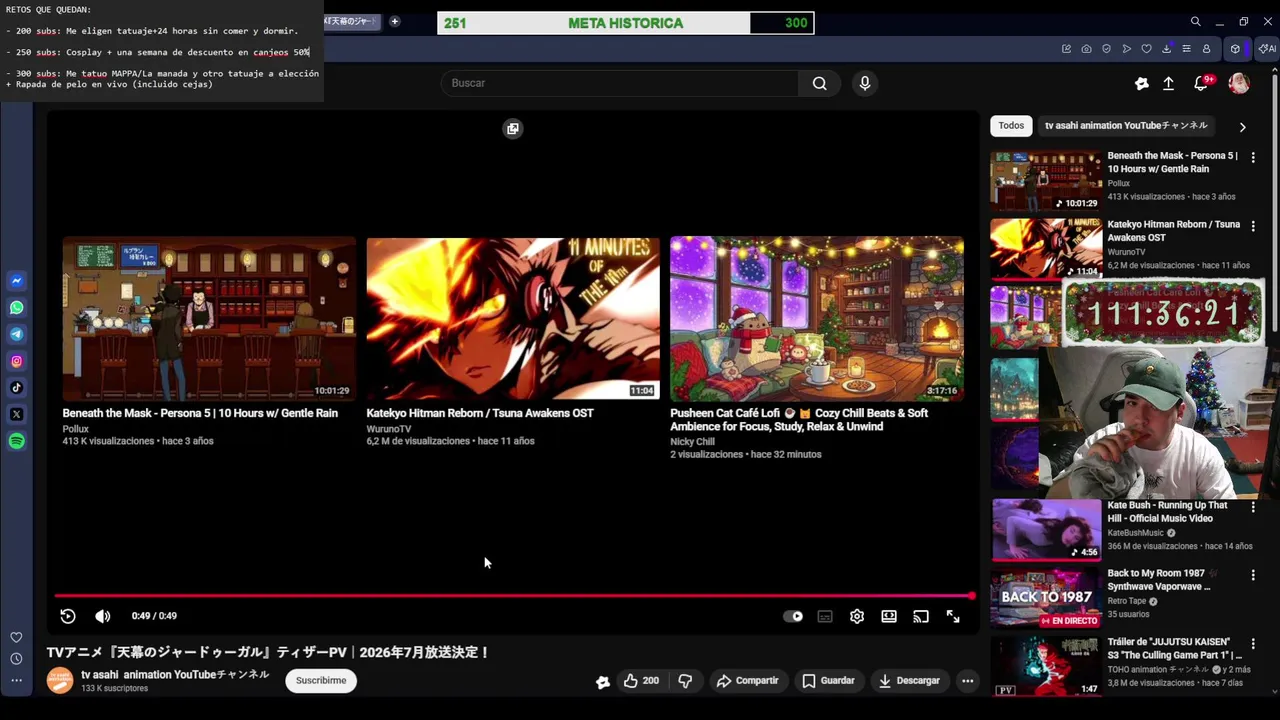Open Messenger in the browser sidebar
Screen dimensions: 1280x720
click(16, 281)
